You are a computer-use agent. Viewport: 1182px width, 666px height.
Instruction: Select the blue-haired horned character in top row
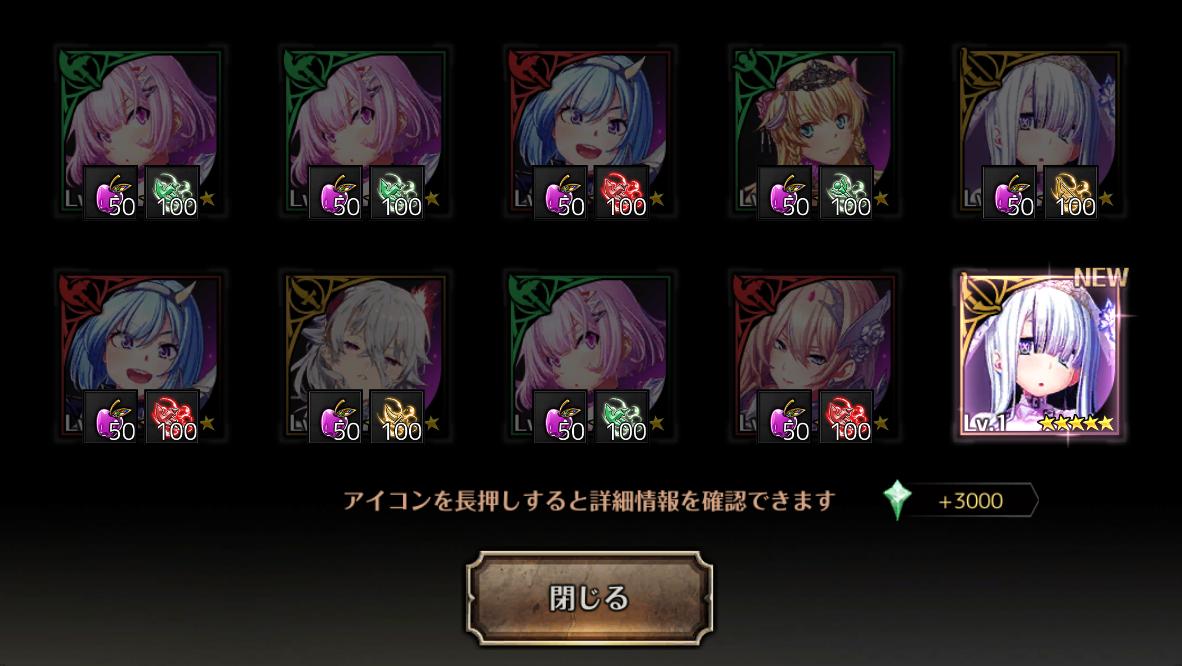(x=590, y=132)
